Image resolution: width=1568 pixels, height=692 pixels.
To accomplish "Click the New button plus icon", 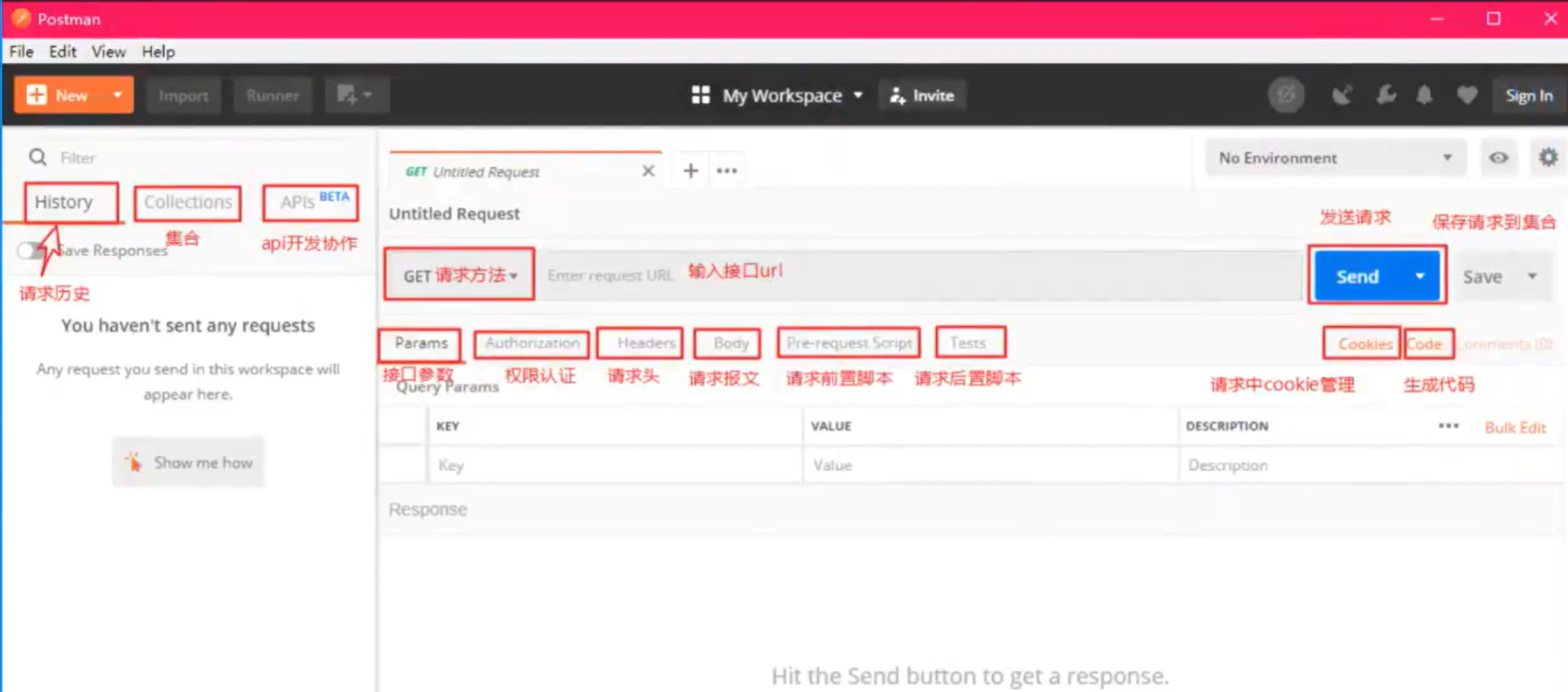I will [x=37, y=95].
